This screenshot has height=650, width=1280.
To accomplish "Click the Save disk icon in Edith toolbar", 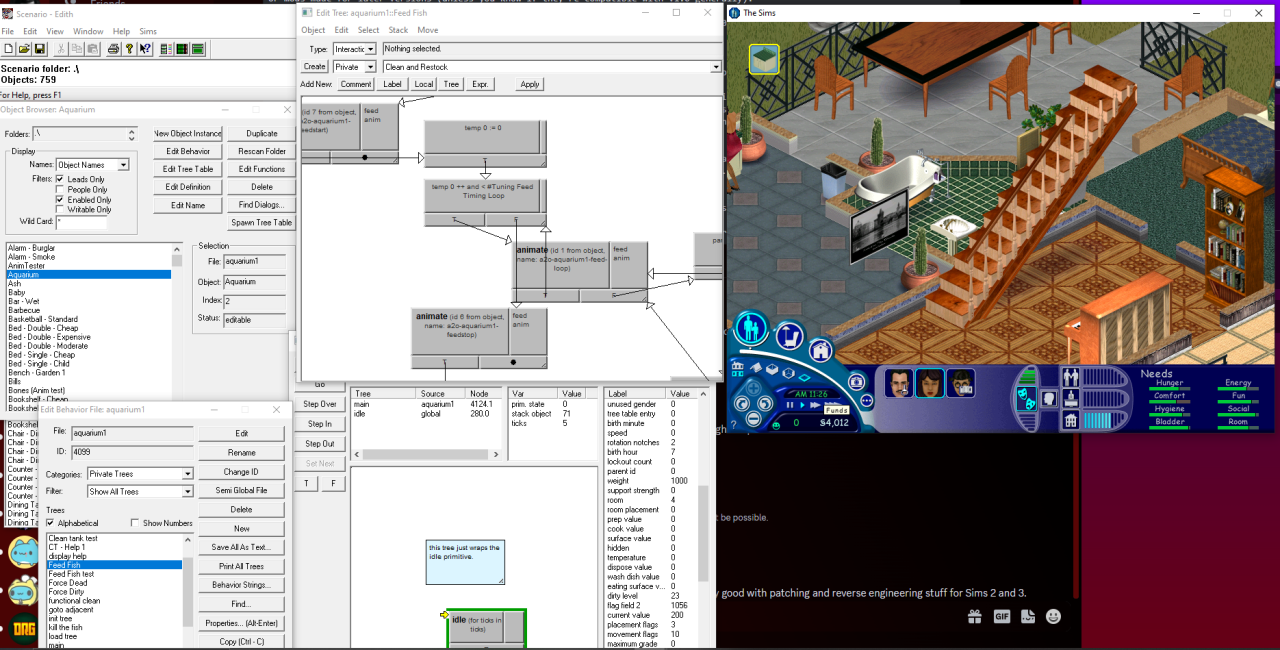I will [x=40, y=48].
